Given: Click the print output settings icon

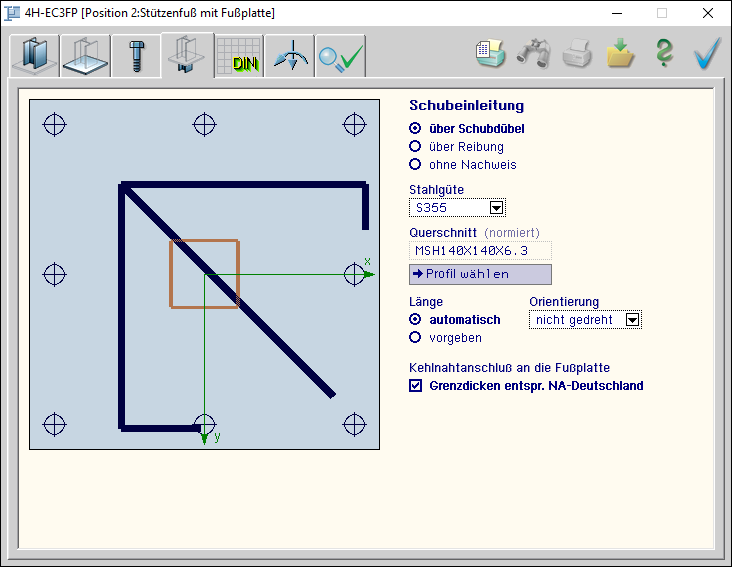Looking at the screenshot, I should click(490, 54).
